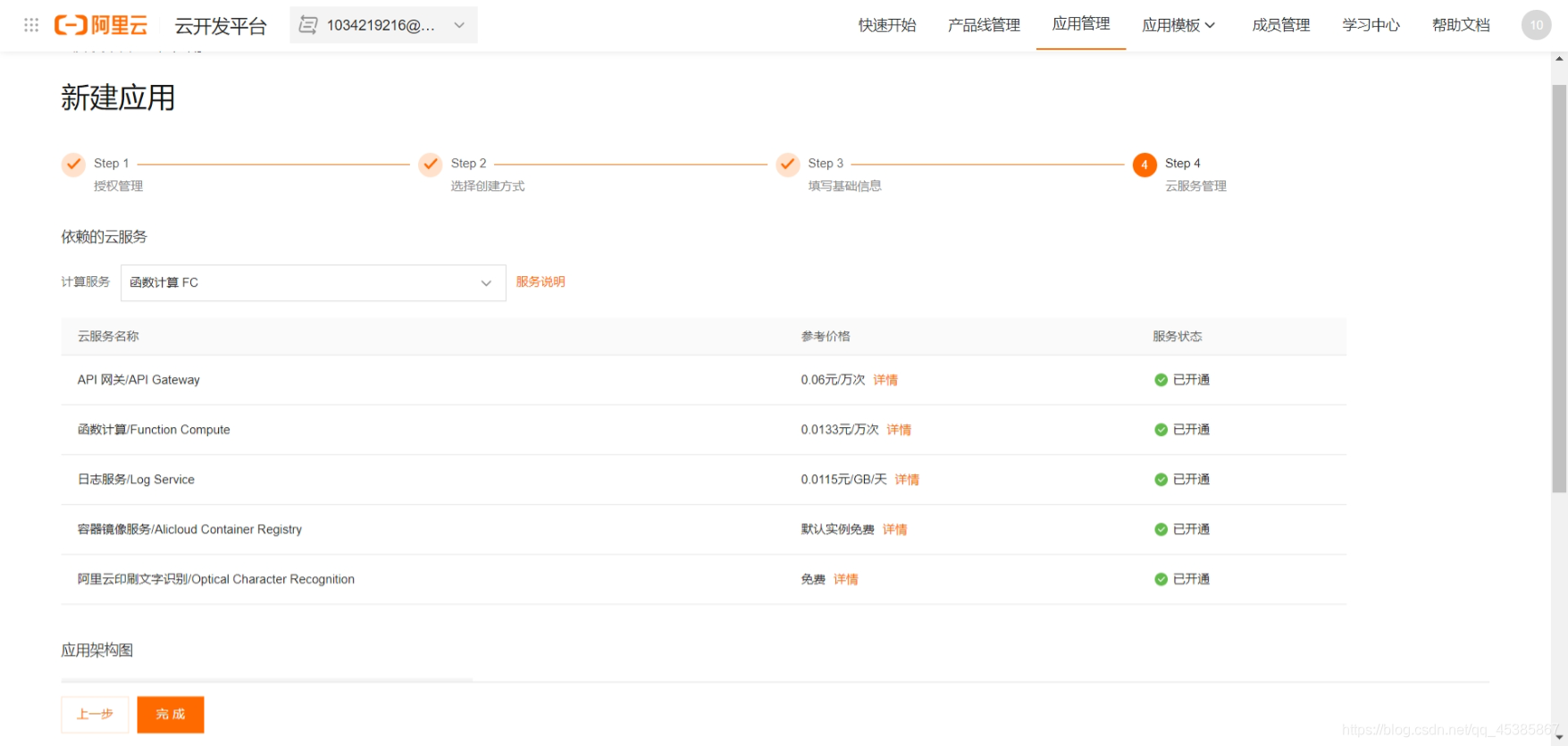Click Log Service 已开通 status icon

1161,480
